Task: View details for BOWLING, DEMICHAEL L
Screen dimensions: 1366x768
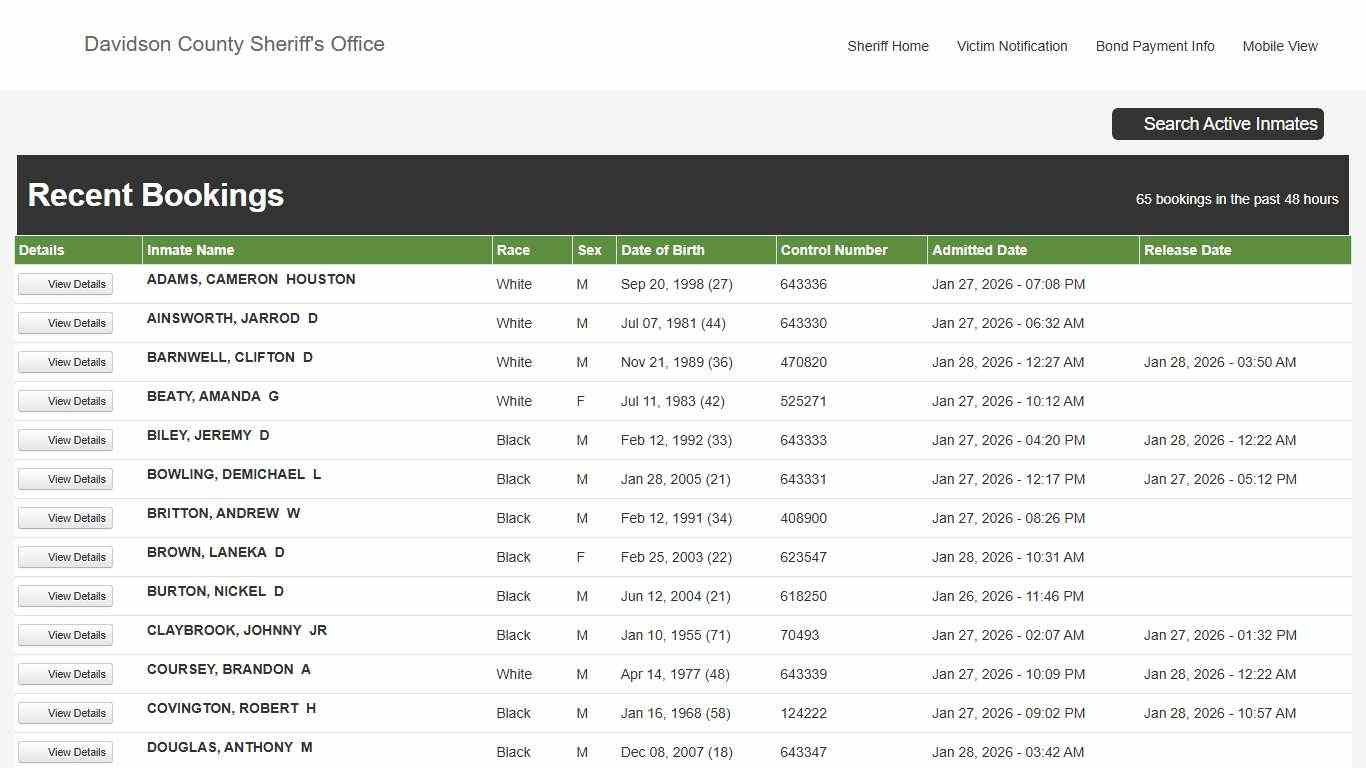Action: tap(65, 479)
